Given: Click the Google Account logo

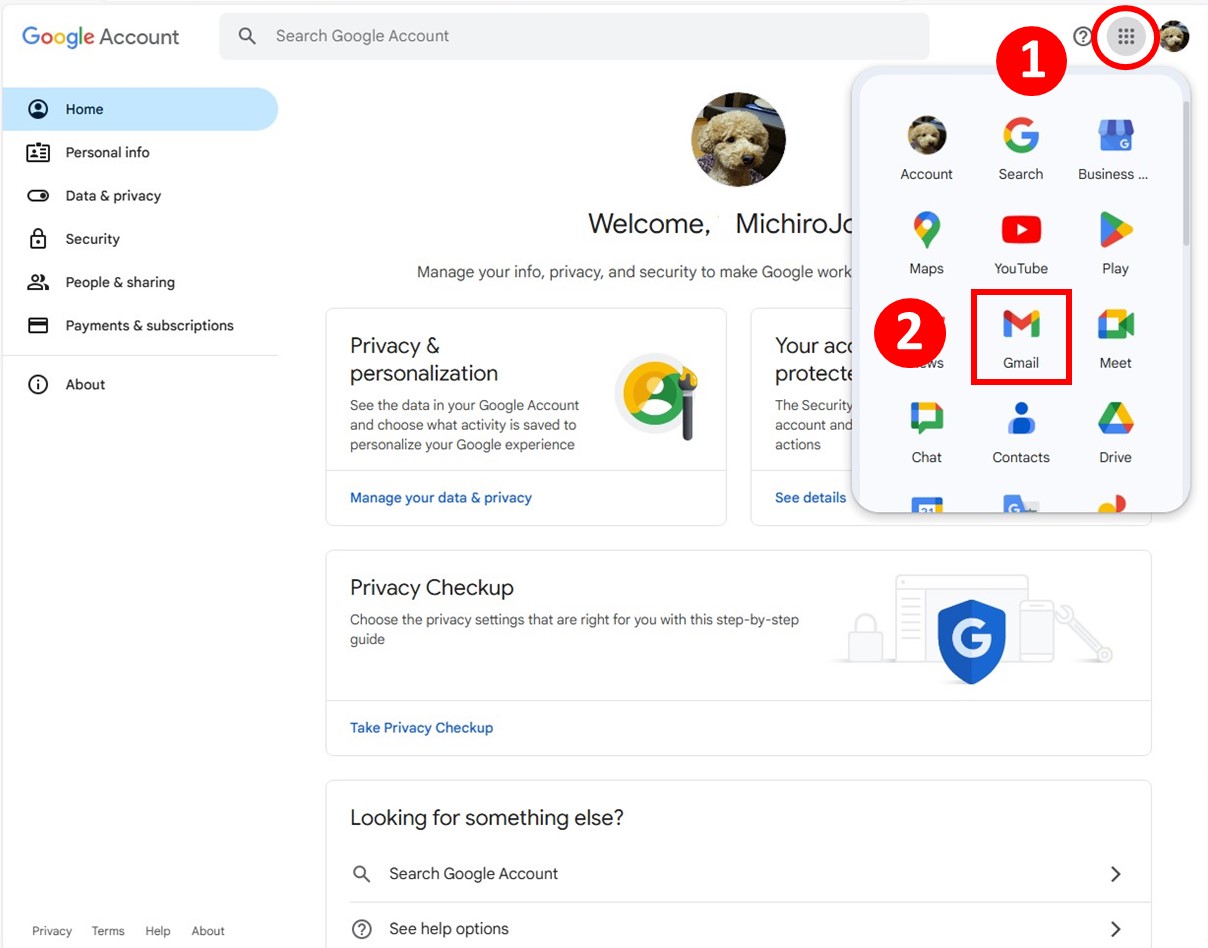Looking at the screenshot, I should [101, 37].
